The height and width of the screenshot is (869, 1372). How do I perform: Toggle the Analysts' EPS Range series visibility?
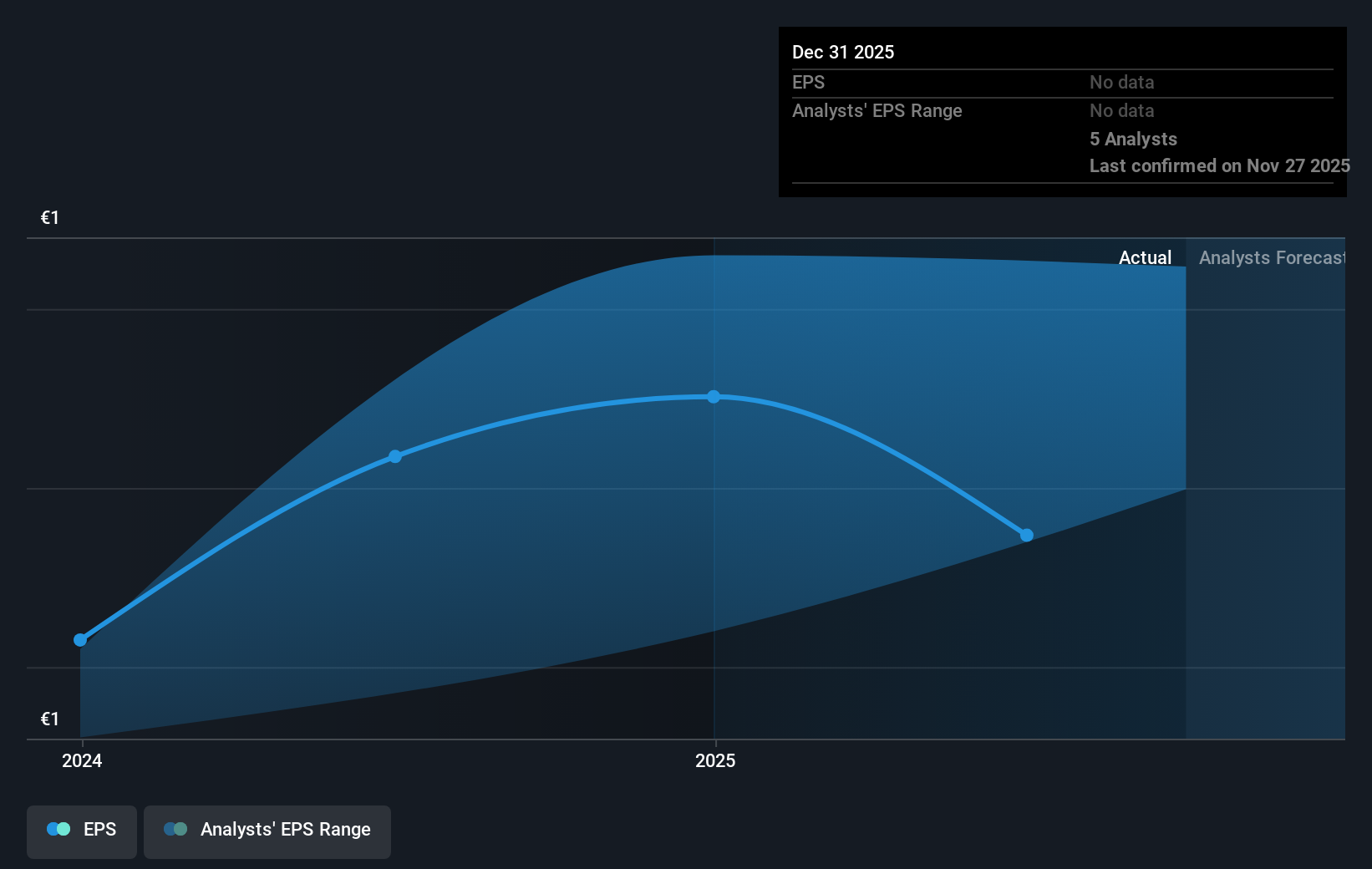267,830
